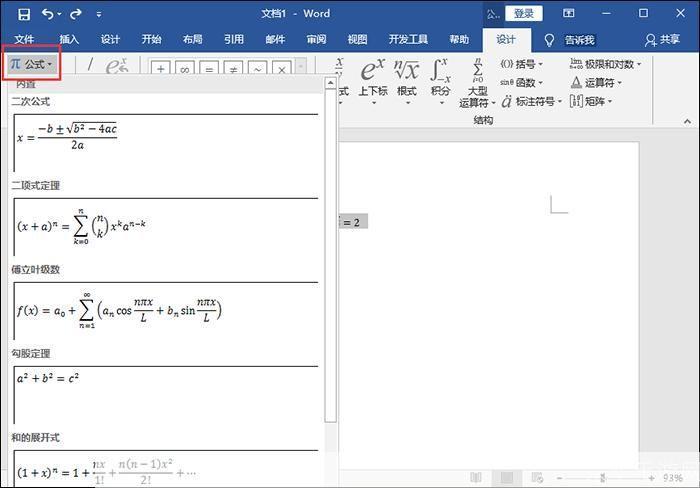The height and width of the screenshot is (488, 700).
Task: Open the 积分 integral structure menu
Action: coord(440,81)
